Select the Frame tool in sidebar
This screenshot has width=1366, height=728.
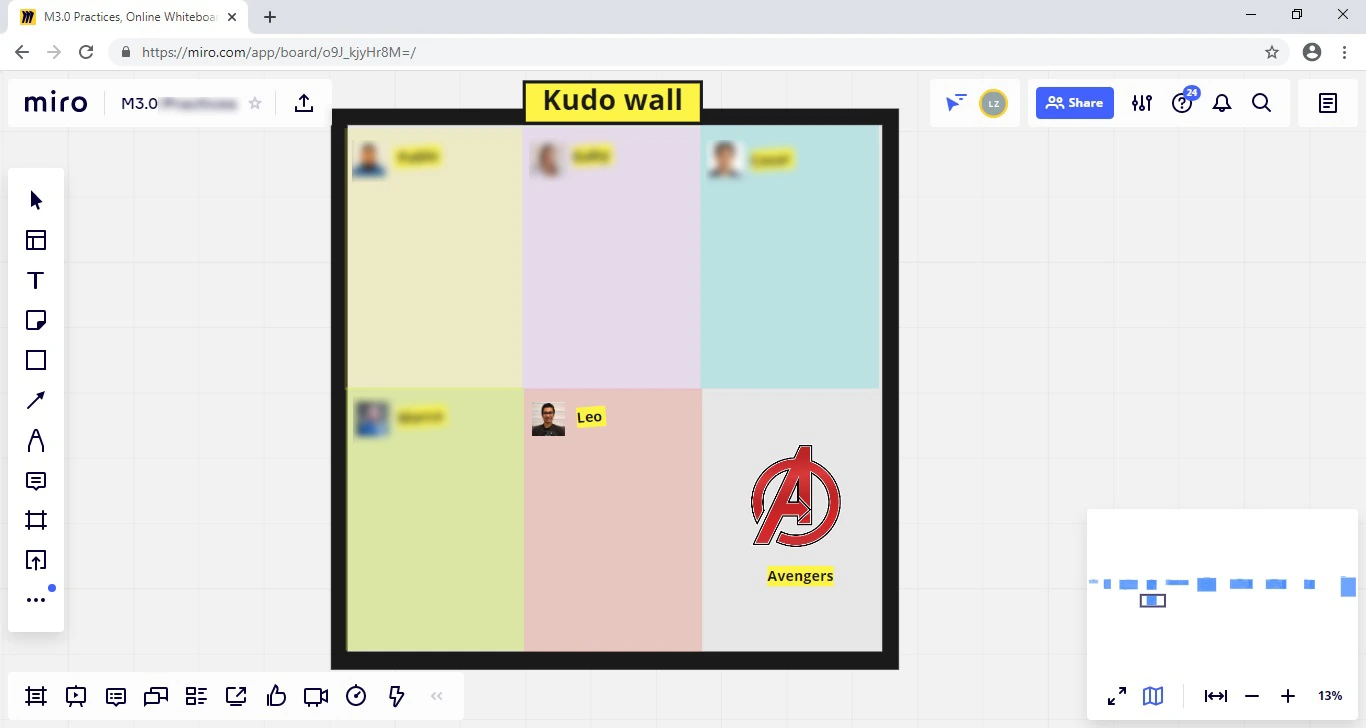[36, 520]
